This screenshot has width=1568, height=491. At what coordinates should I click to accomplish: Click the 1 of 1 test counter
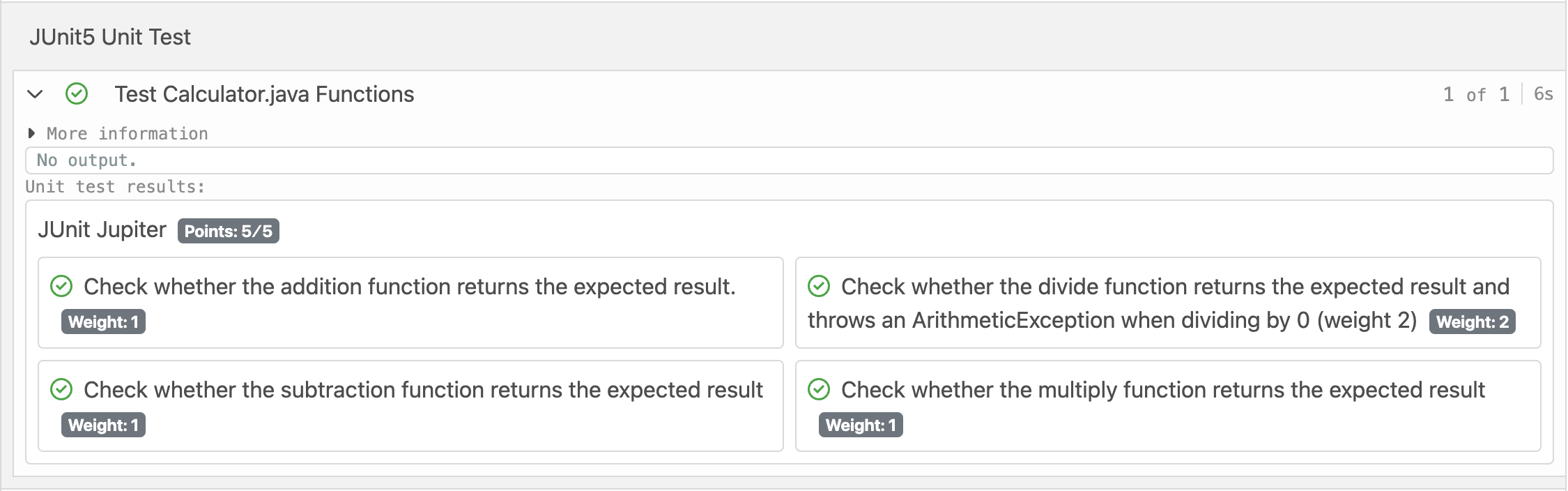1475,94
